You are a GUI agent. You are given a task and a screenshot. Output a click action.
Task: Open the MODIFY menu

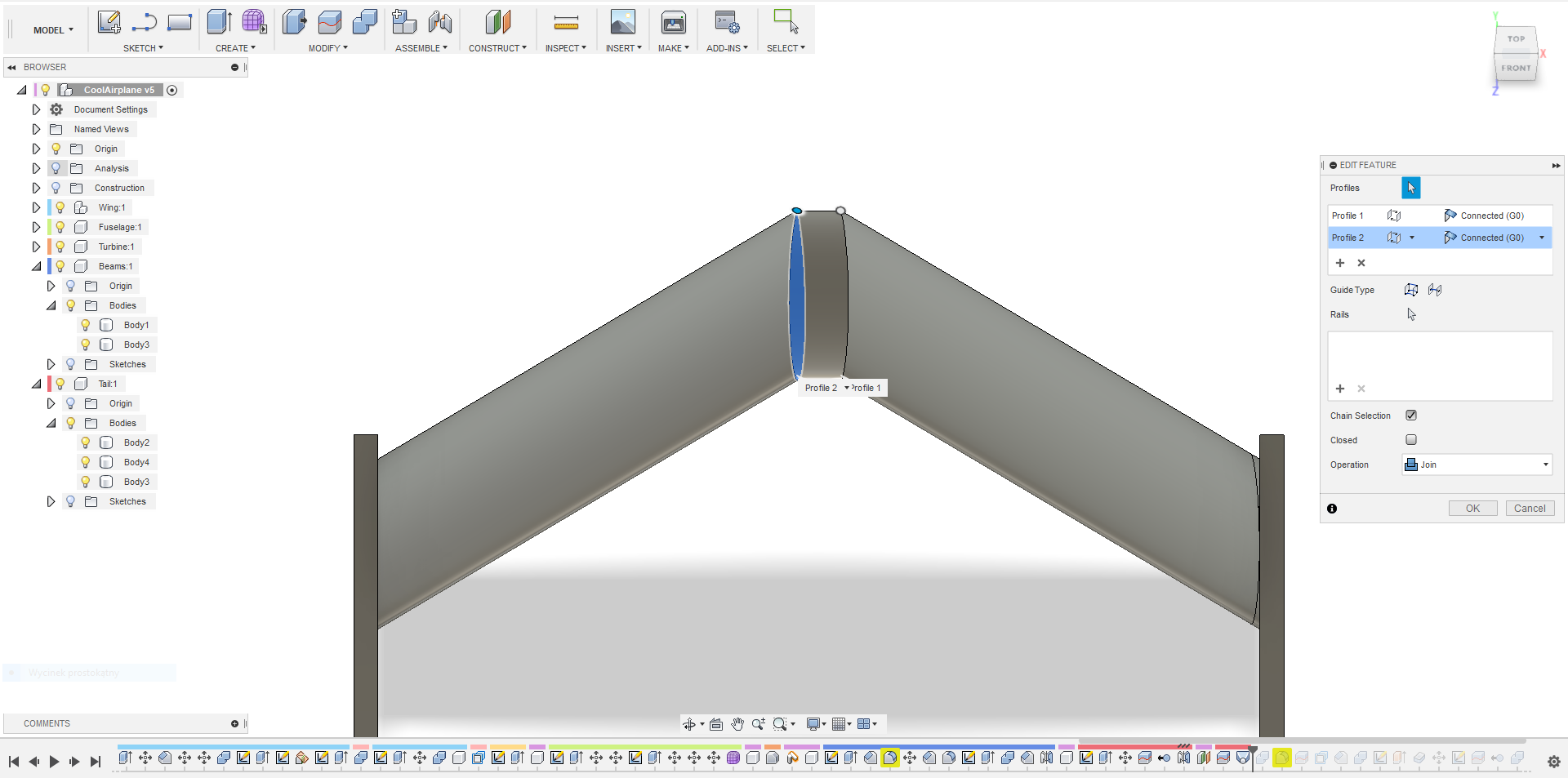(x=327, y=48)
